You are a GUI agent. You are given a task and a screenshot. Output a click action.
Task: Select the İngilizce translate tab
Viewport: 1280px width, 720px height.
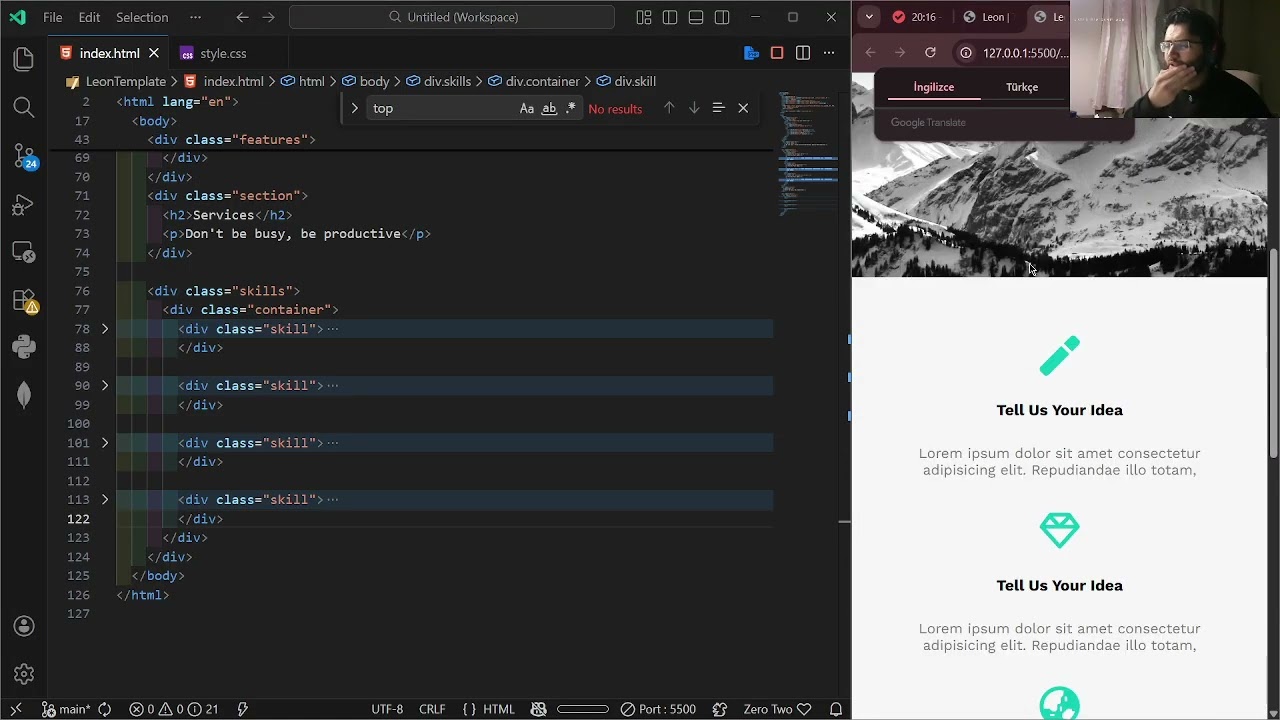coord(934,87)
